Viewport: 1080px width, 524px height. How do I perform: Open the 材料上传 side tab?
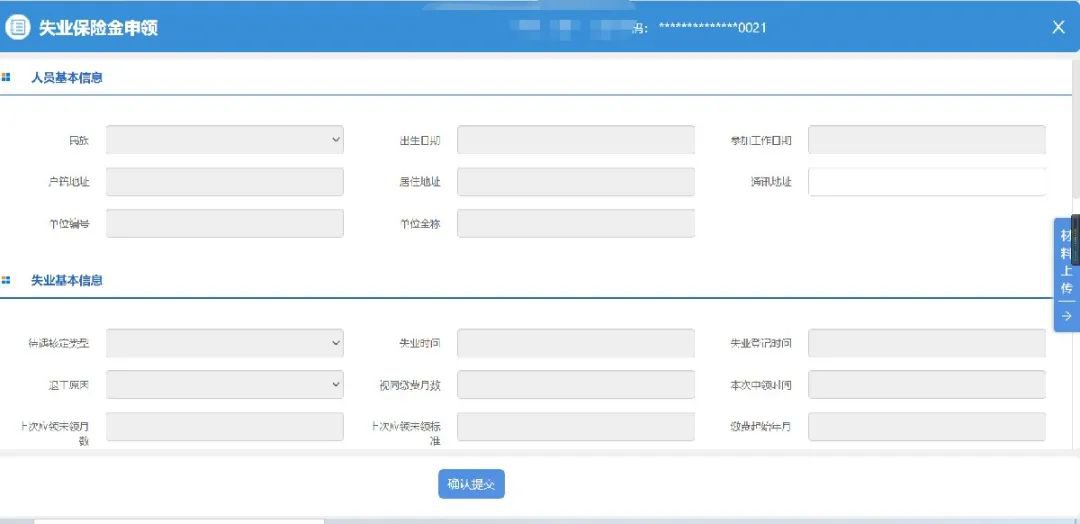point(1066,262)
